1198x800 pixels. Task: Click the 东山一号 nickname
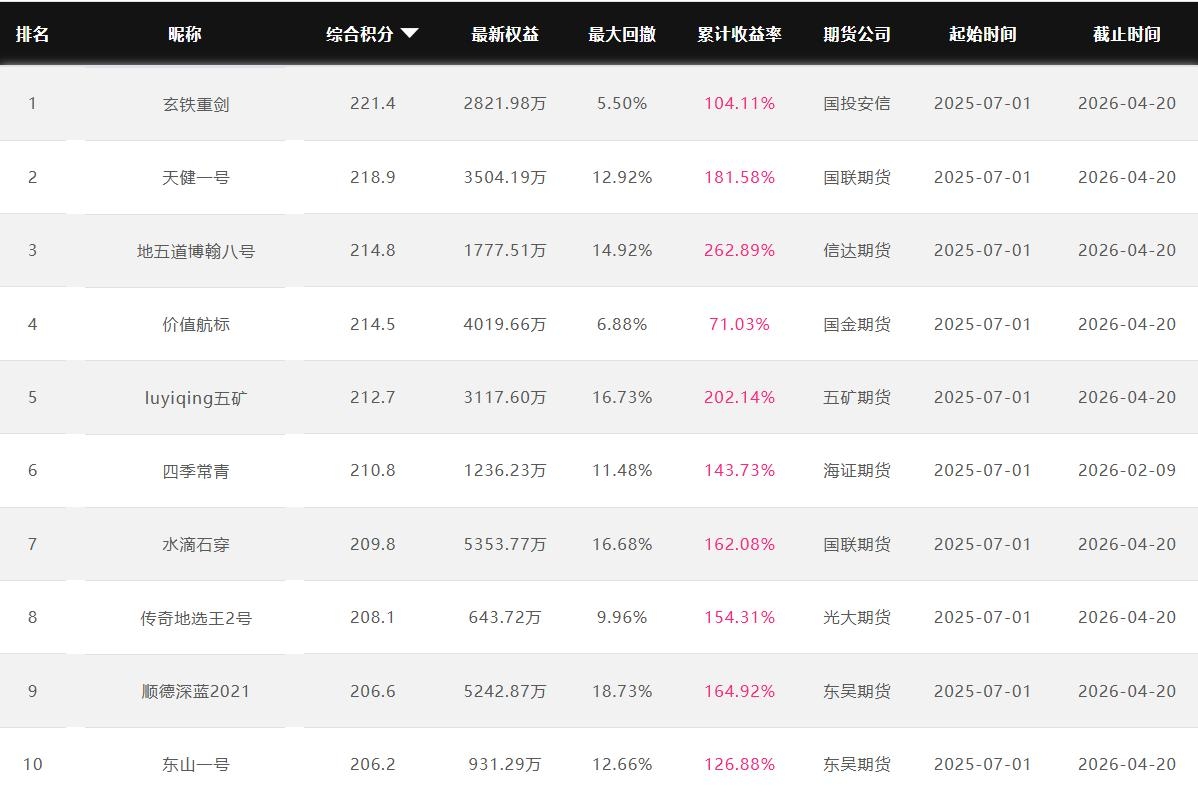pyautogui.click(x=196, y=765)
